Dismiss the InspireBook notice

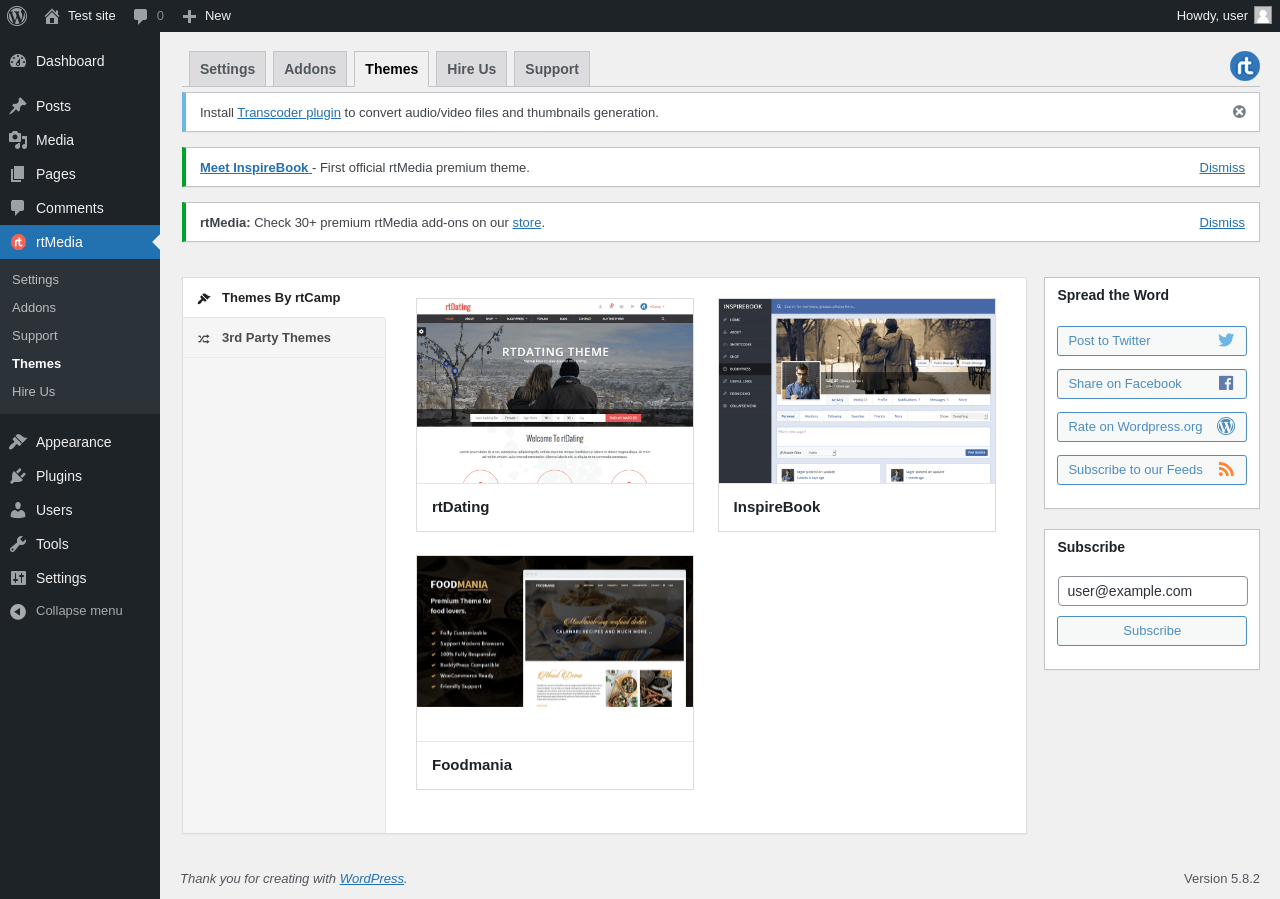(1222, 167)
